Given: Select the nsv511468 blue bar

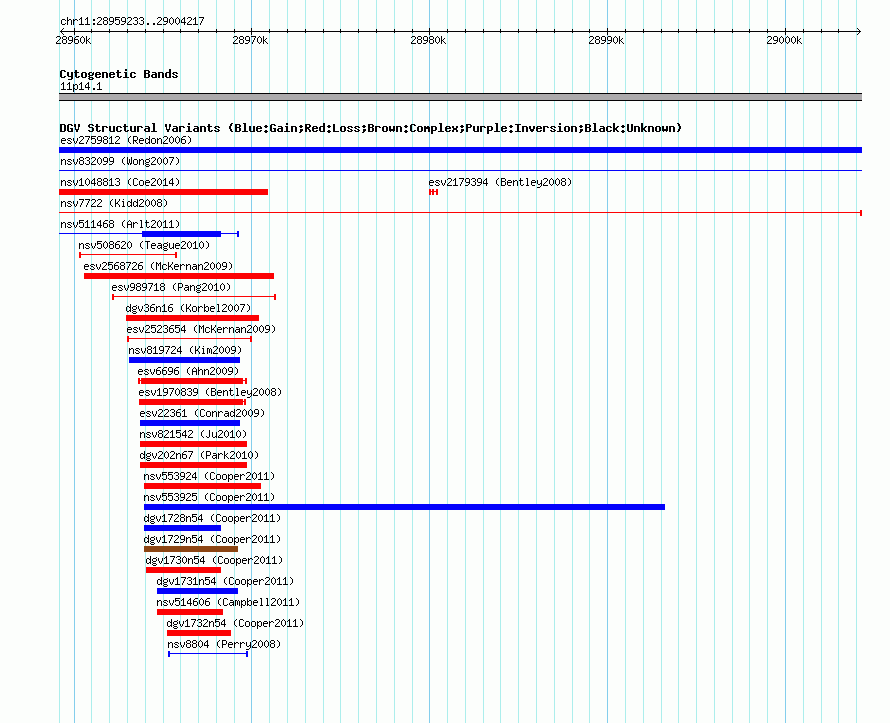Looking at the screenshot, I should [181, 234].
